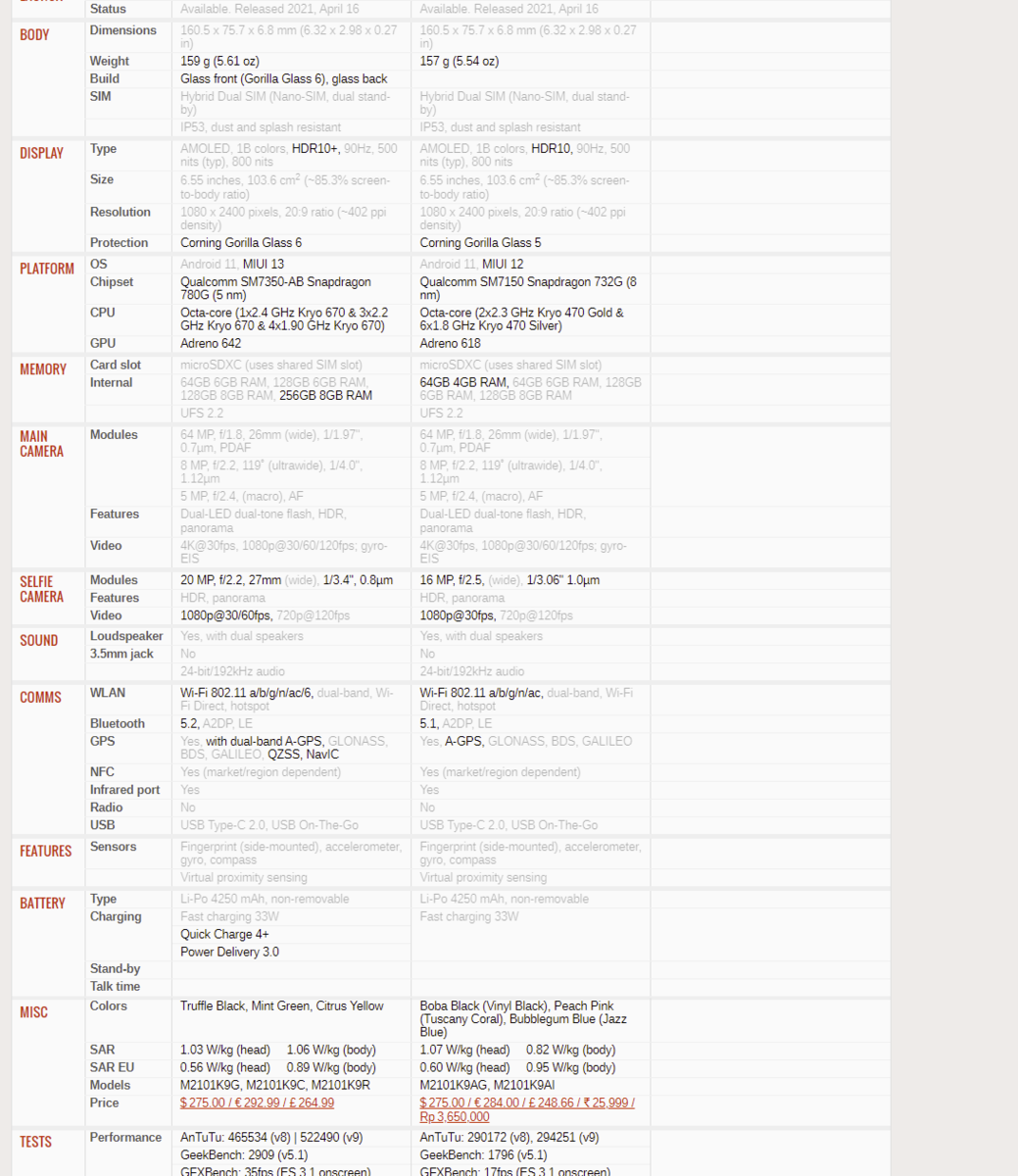Click the Type label in the DISPLAY section

point(103,149)
